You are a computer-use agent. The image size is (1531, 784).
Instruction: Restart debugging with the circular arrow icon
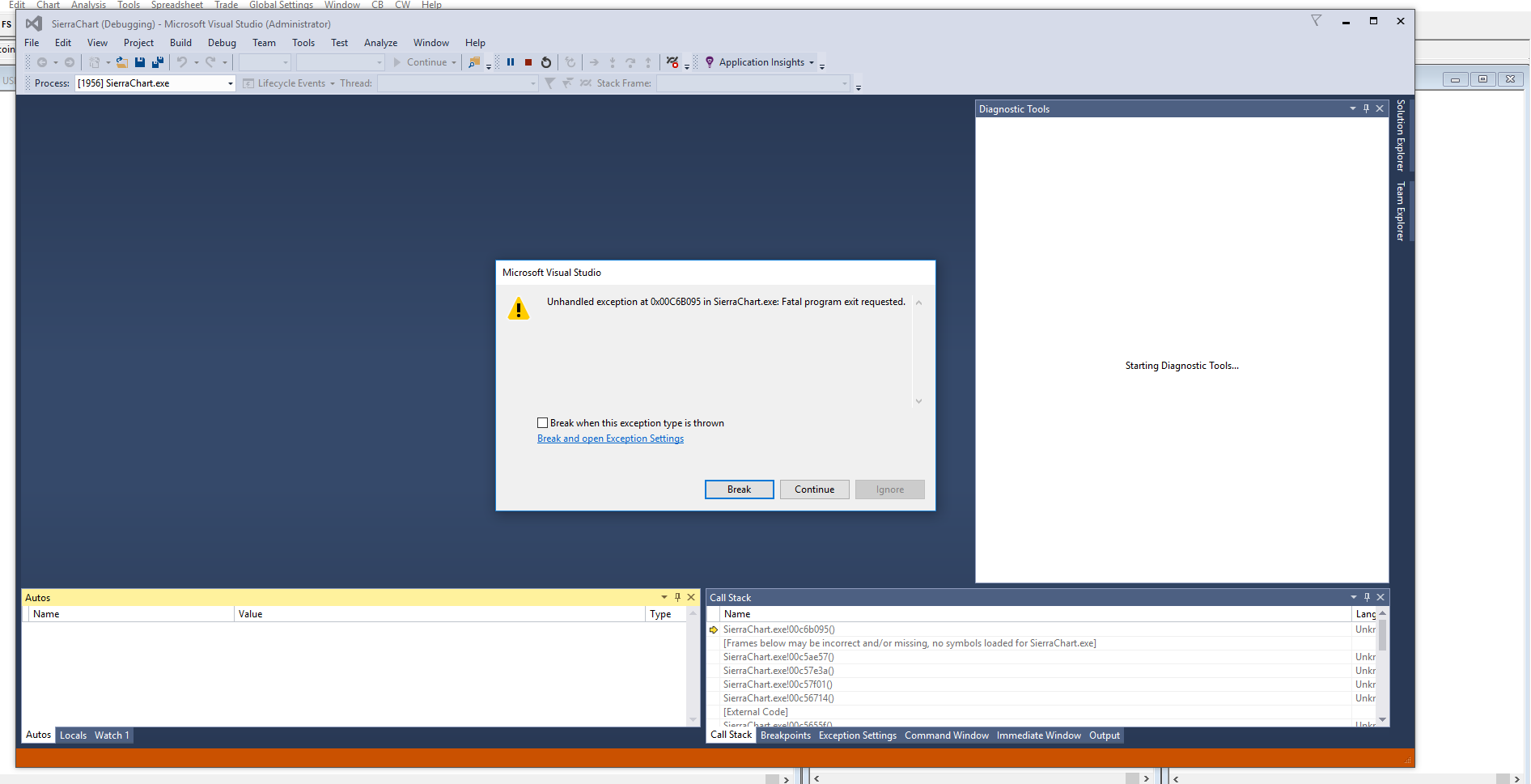[x=546, y=62]
